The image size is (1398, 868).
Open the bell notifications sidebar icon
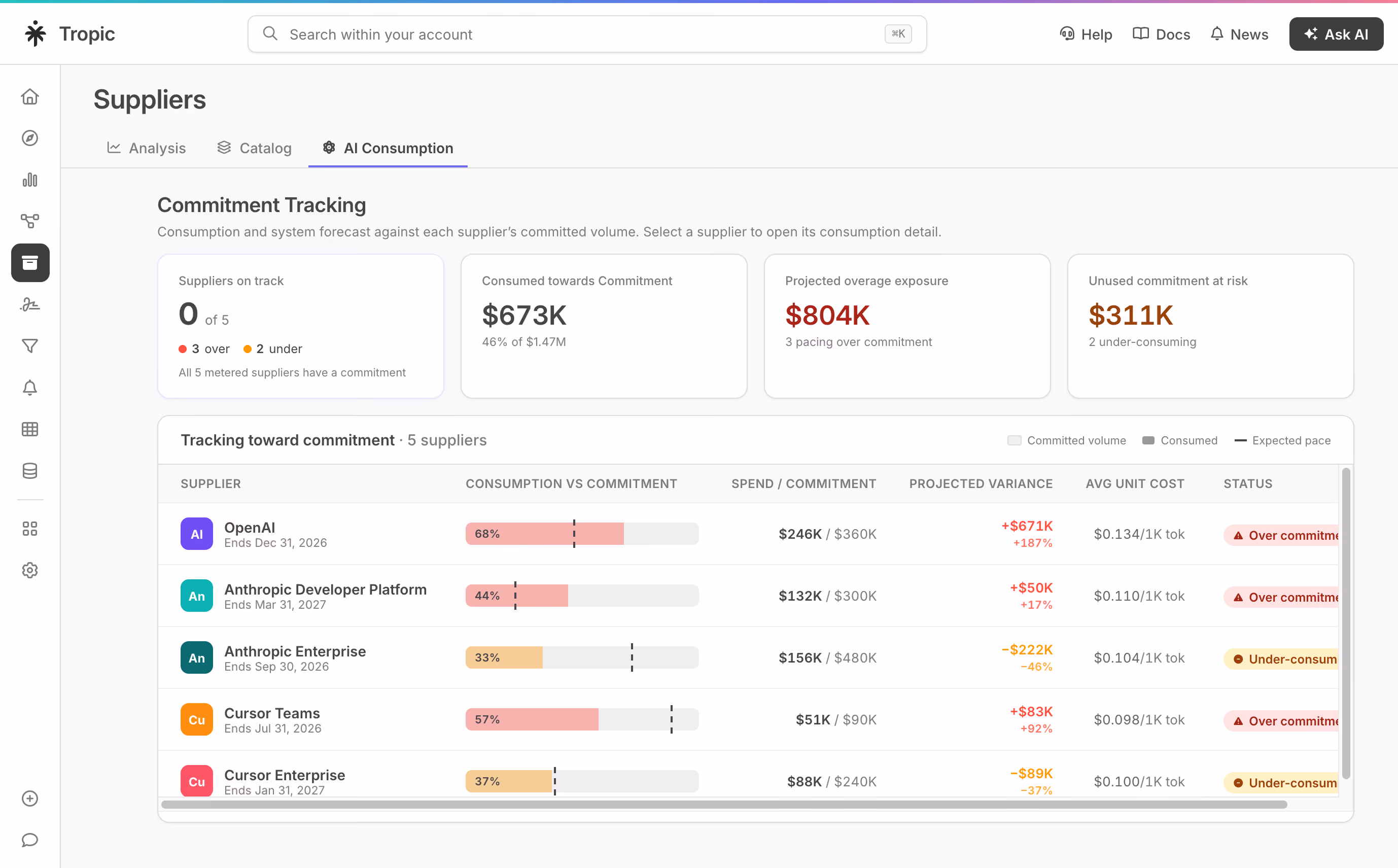tap(30, 388)
